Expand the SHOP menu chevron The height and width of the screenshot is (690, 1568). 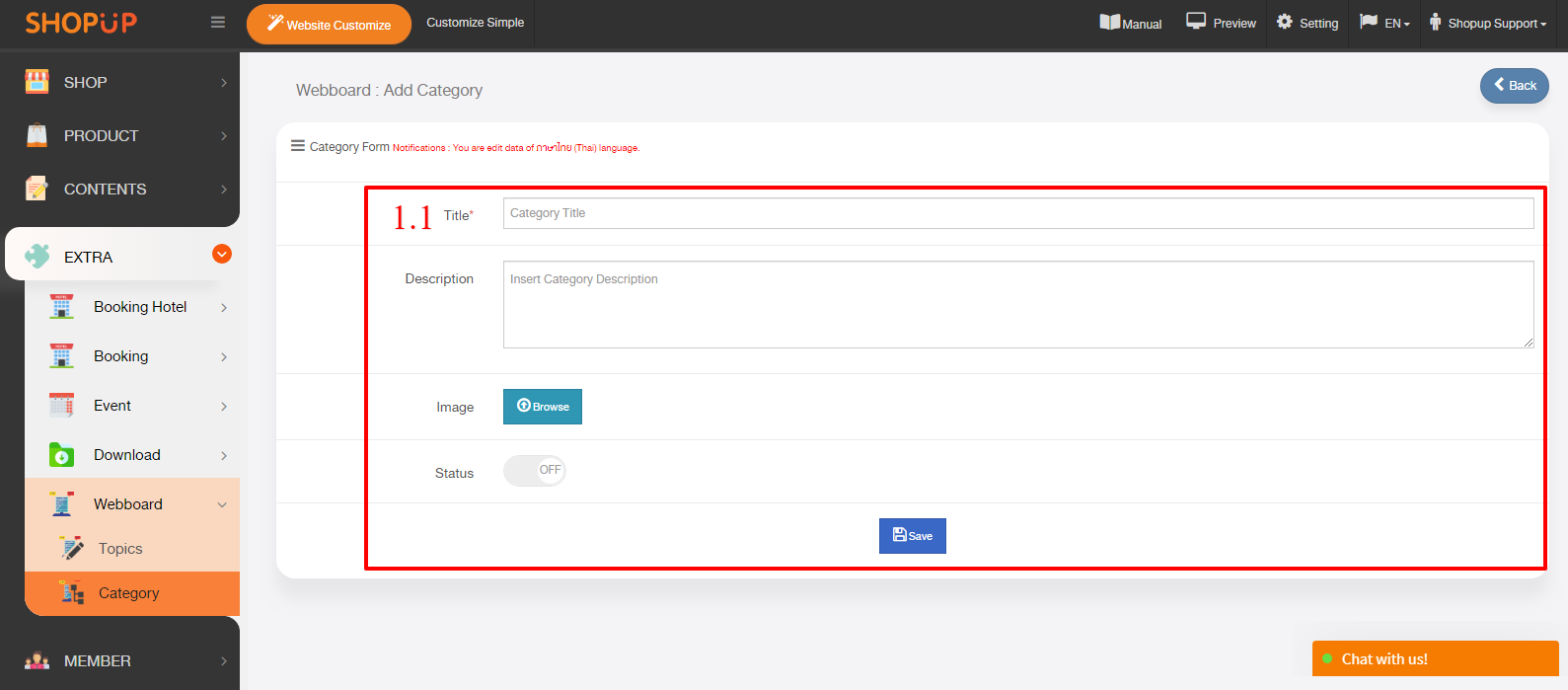click(224, 83)
